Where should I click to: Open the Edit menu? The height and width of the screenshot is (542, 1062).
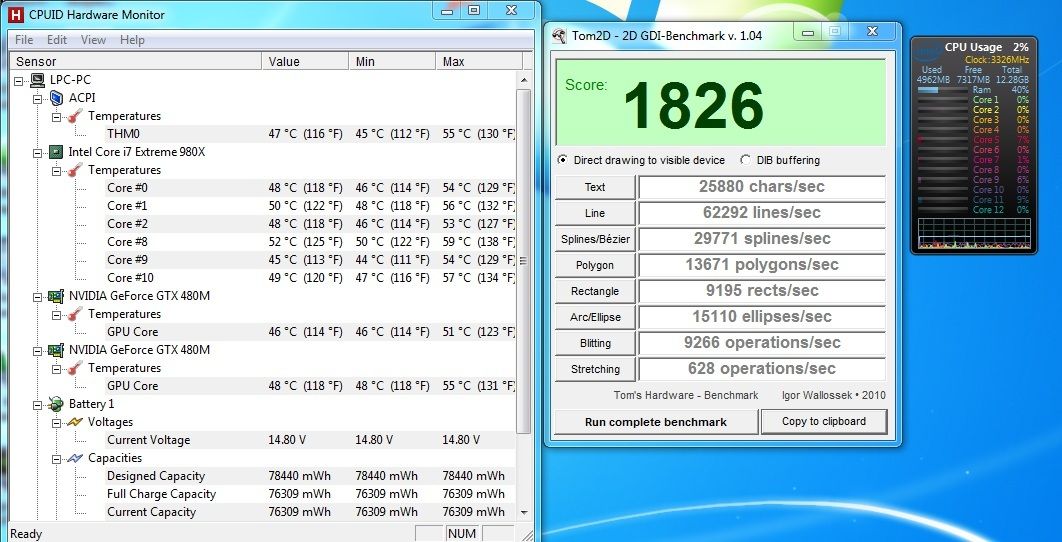[x=57, y=40]
